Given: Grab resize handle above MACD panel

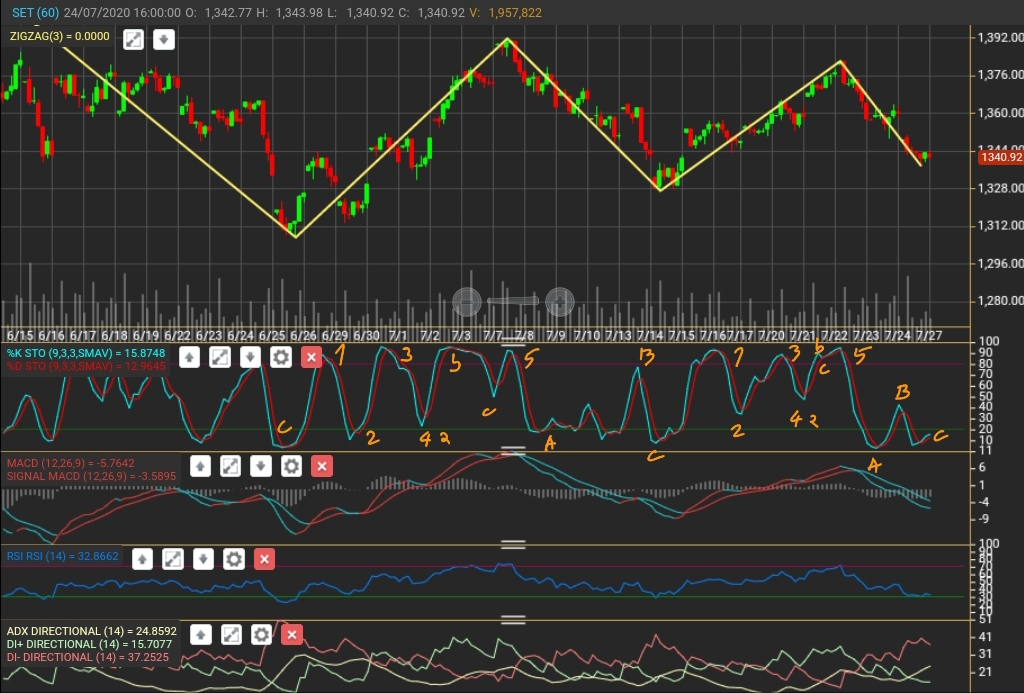Looking at the screenshot, I should [x=513, y=451].
